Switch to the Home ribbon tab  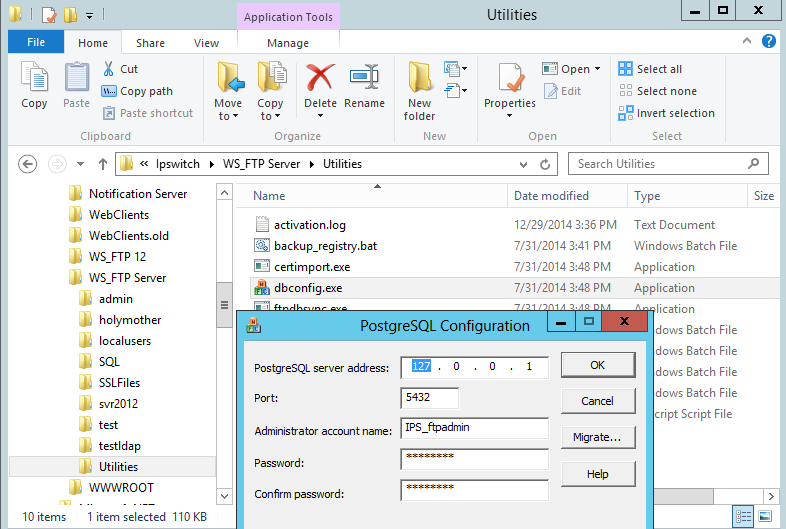[x=93, y=43]
